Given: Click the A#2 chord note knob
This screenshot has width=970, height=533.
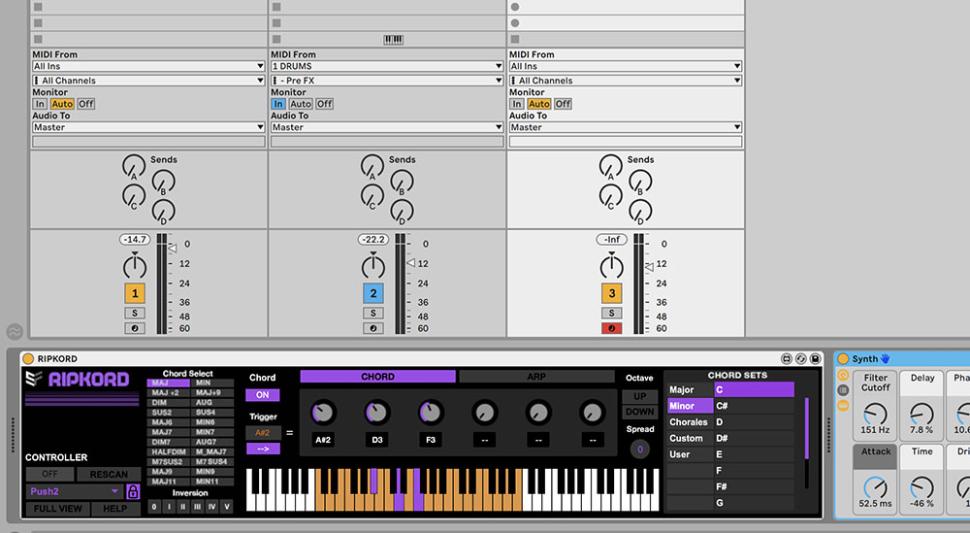Looking at the screenshot, I should tap(323, 412).
